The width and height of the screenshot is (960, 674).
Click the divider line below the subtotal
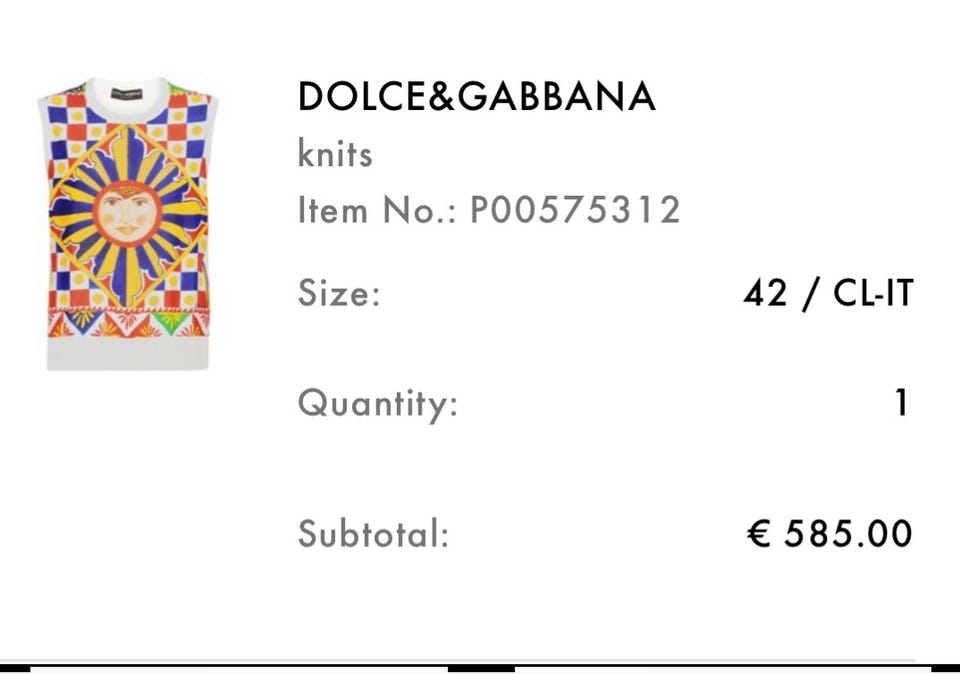[480, 664]
